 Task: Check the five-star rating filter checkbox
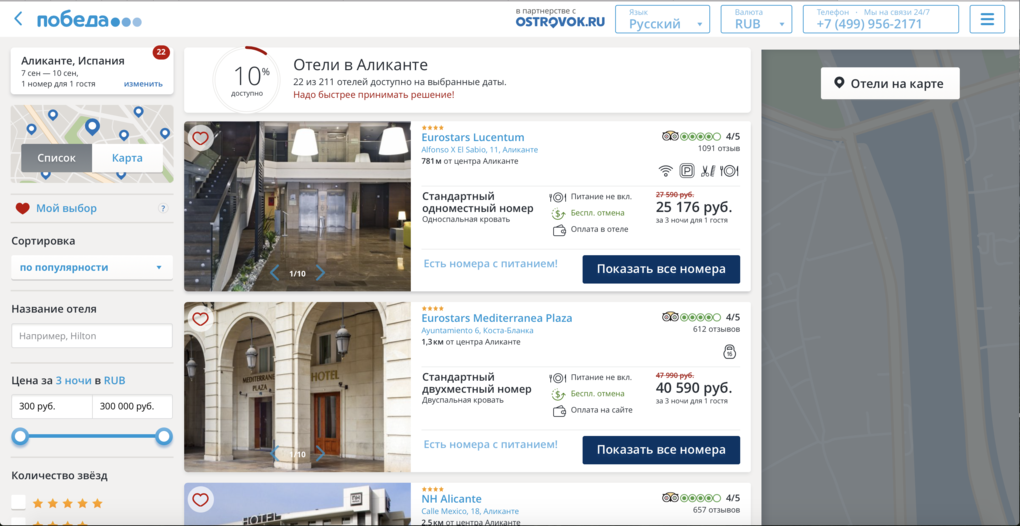19,503
